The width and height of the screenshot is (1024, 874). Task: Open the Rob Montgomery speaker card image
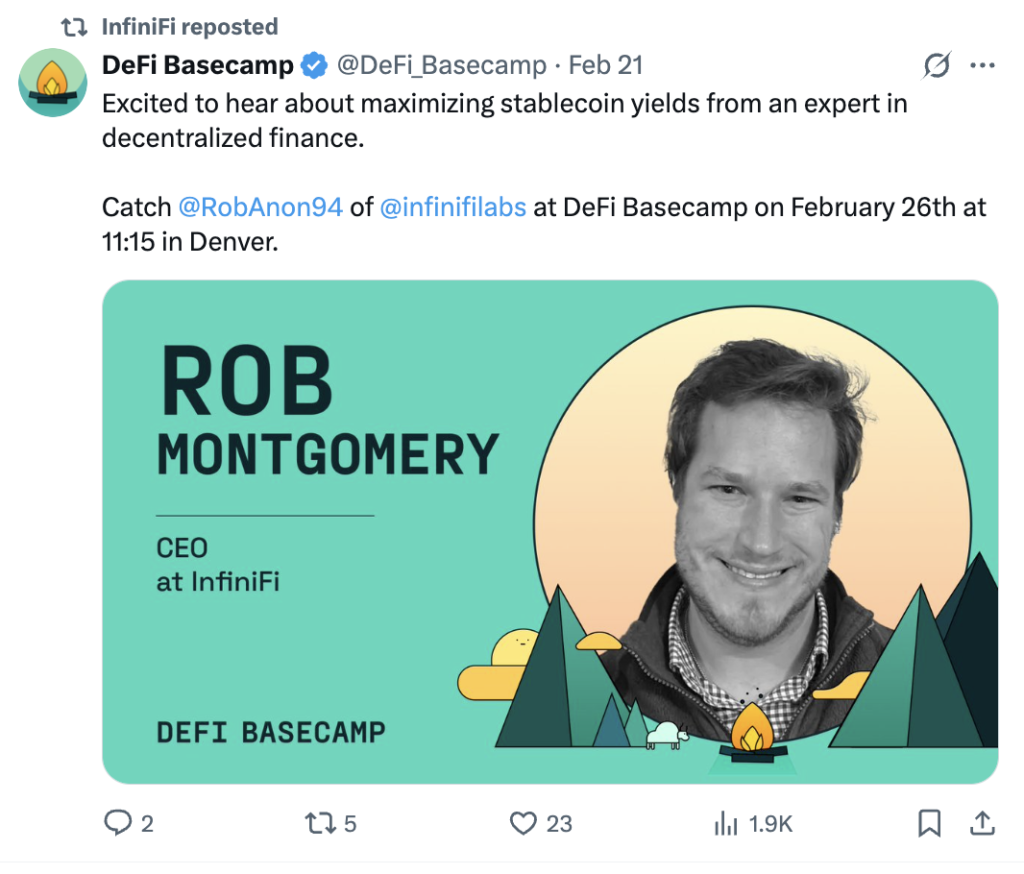click(550, 532)
